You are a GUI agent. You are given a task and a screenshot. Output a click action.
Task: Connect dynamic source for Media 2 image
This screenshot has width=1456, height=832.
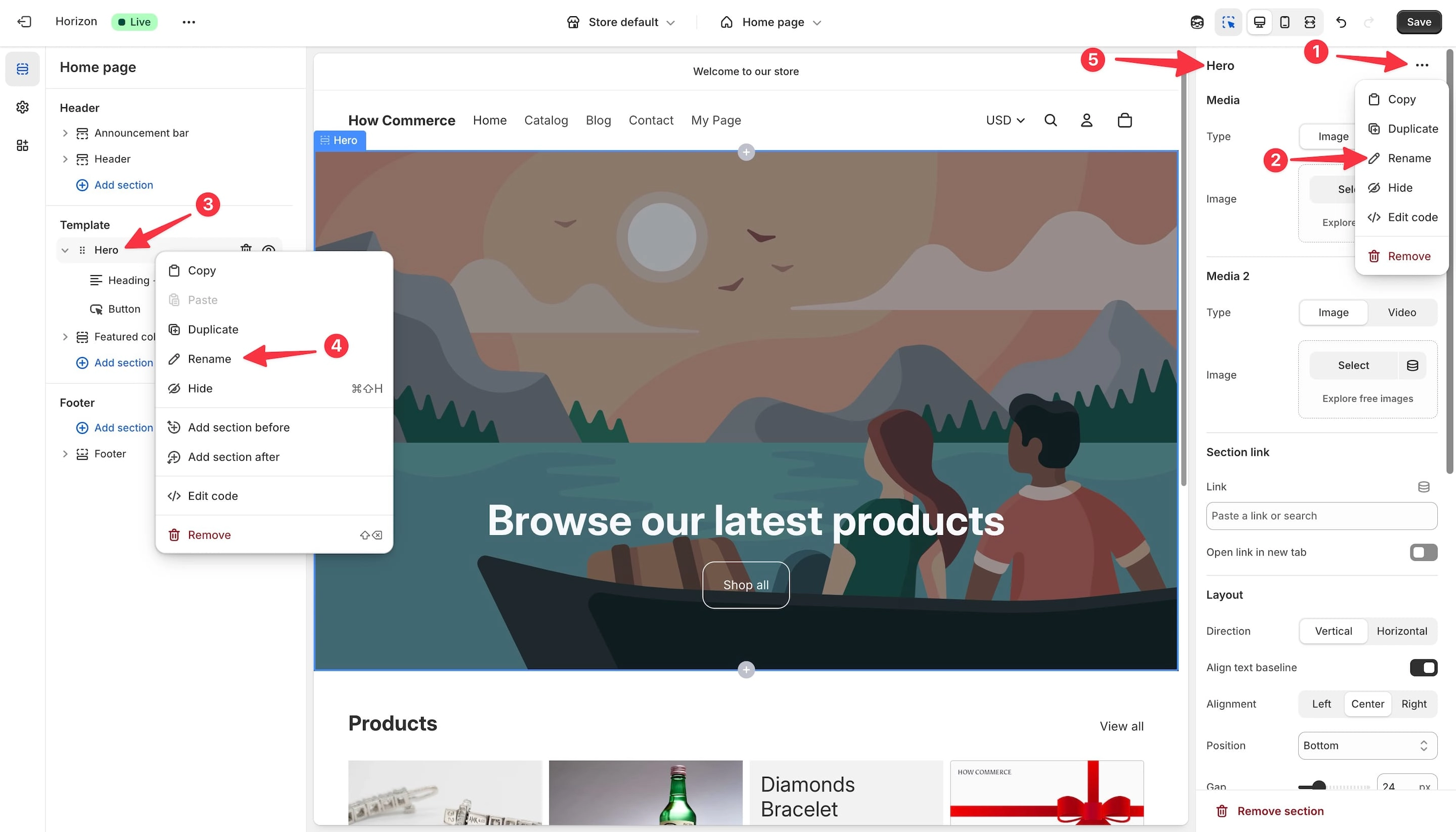click(1412, 365)
